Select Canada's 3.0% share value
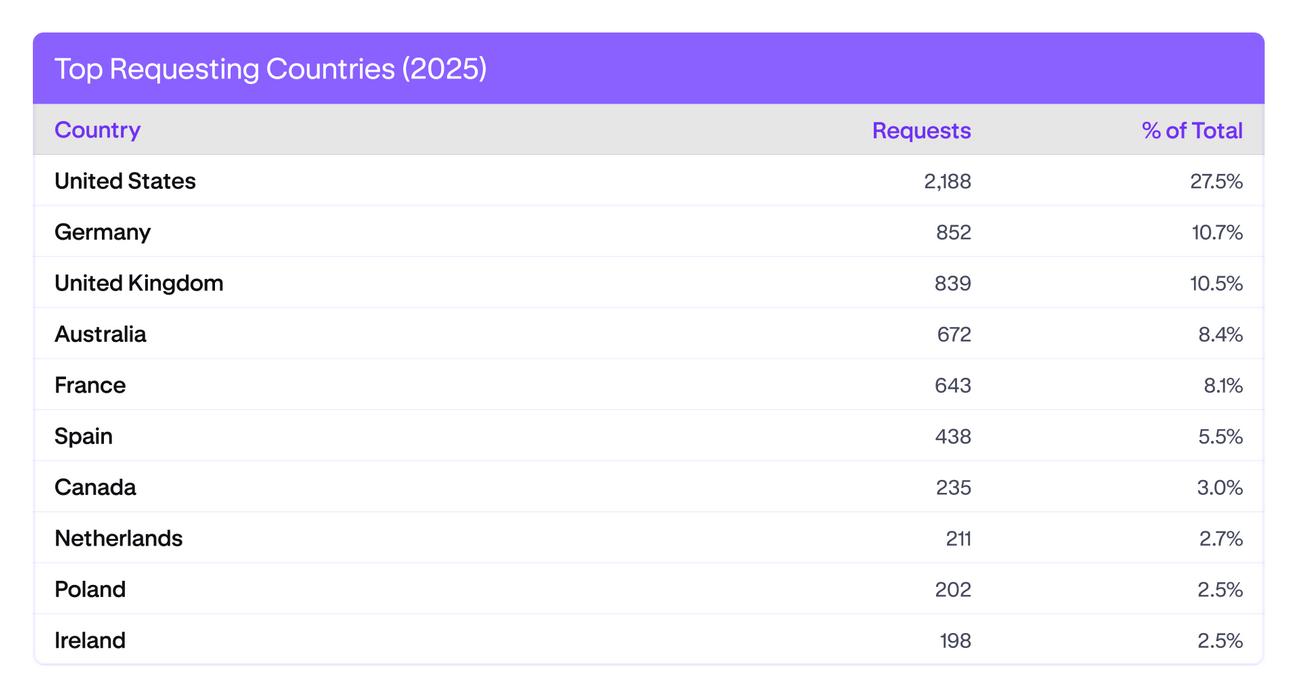The image size is (1300, 698). (x=1220, y=487)
